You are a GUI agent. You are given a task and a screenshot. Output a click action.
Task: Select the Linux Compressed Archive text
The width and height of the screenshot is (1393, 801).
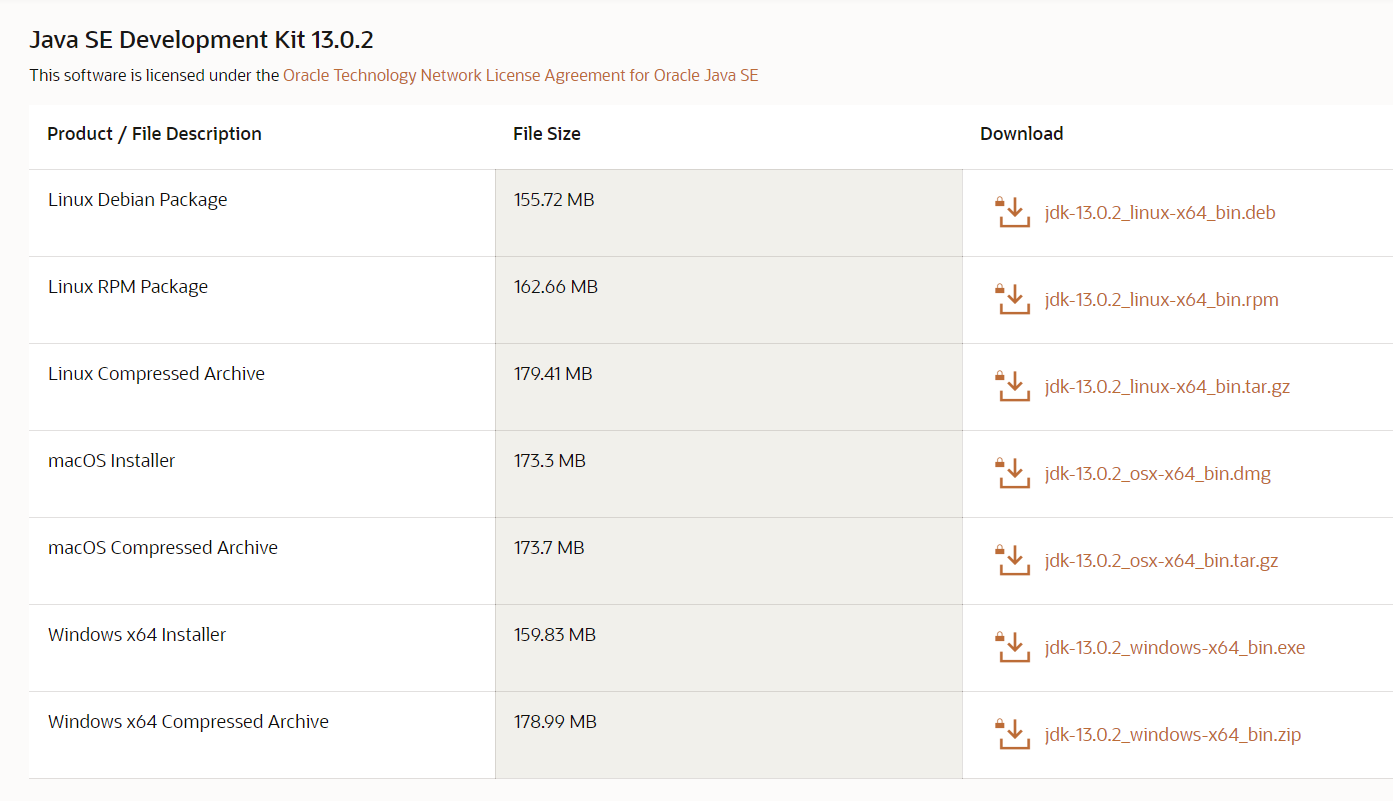tap(156, 374)
